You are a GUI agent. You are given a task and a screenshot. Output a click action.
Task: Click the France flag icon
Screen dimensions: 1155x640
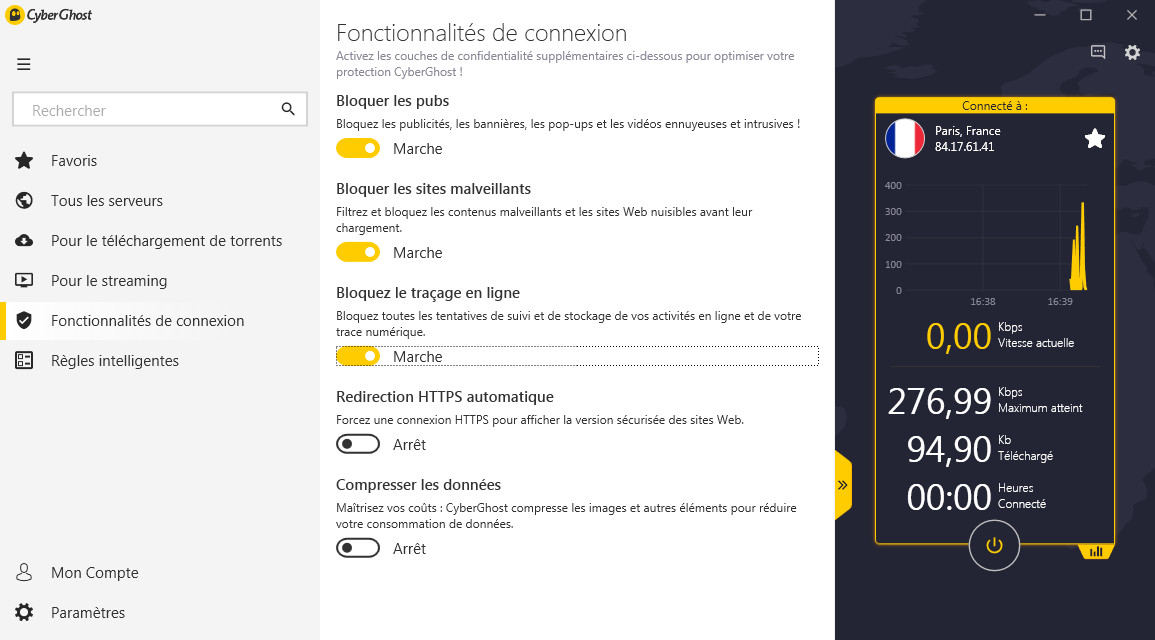point(905,138)
